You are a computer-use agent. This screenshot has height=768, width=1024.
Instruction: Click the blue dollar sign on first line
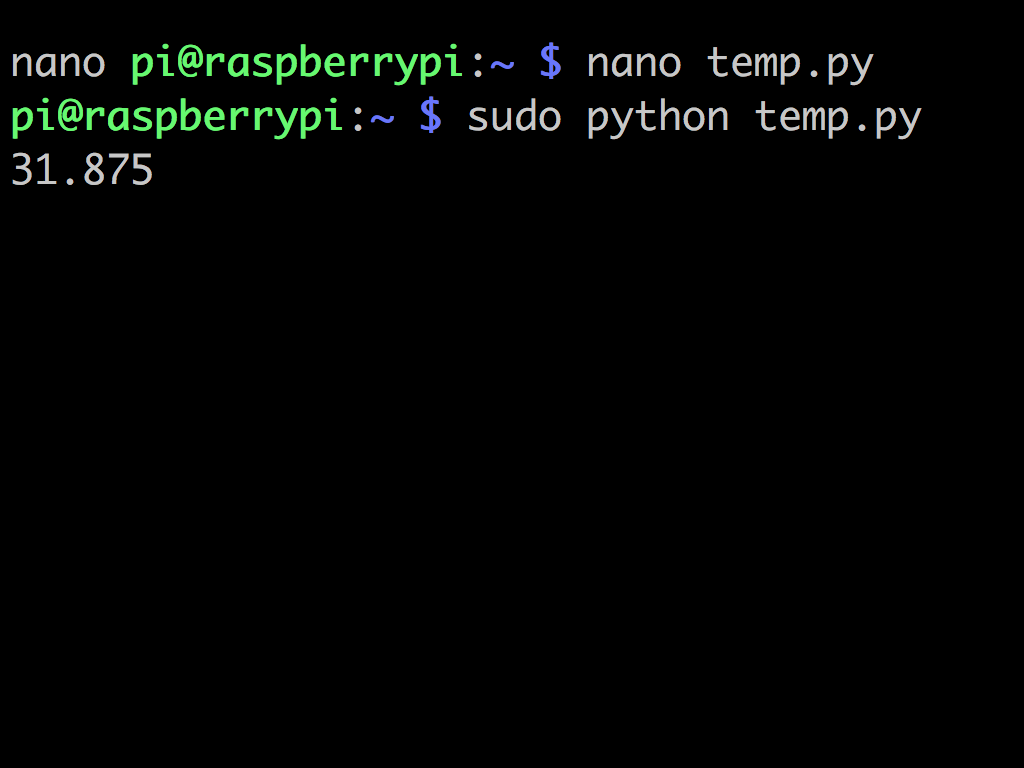(551, 63)
